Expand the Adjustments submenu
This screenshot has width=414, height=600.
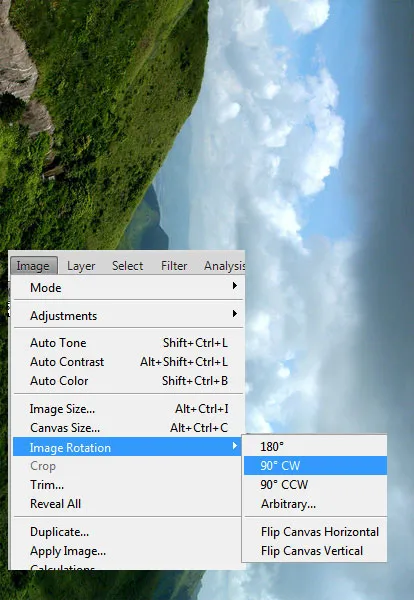click(x=128, y=315)
